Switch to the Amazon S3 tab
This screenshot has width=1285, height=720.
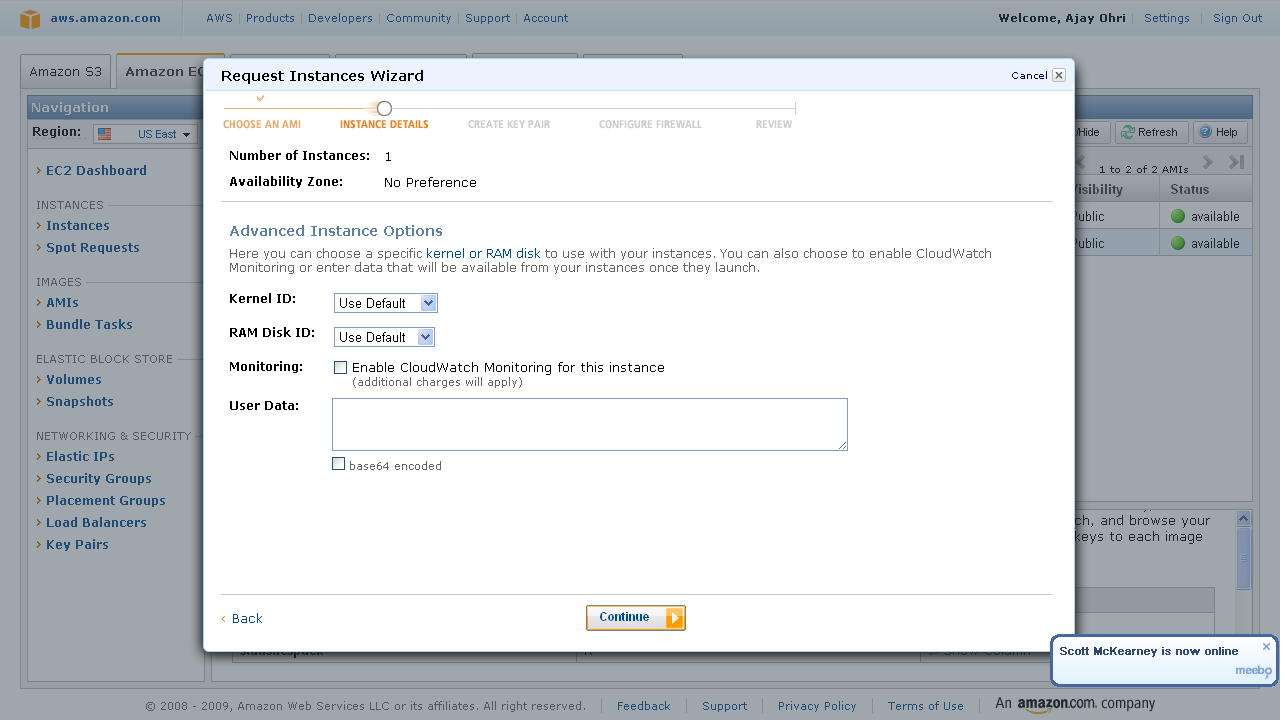[x=65, y=72]
